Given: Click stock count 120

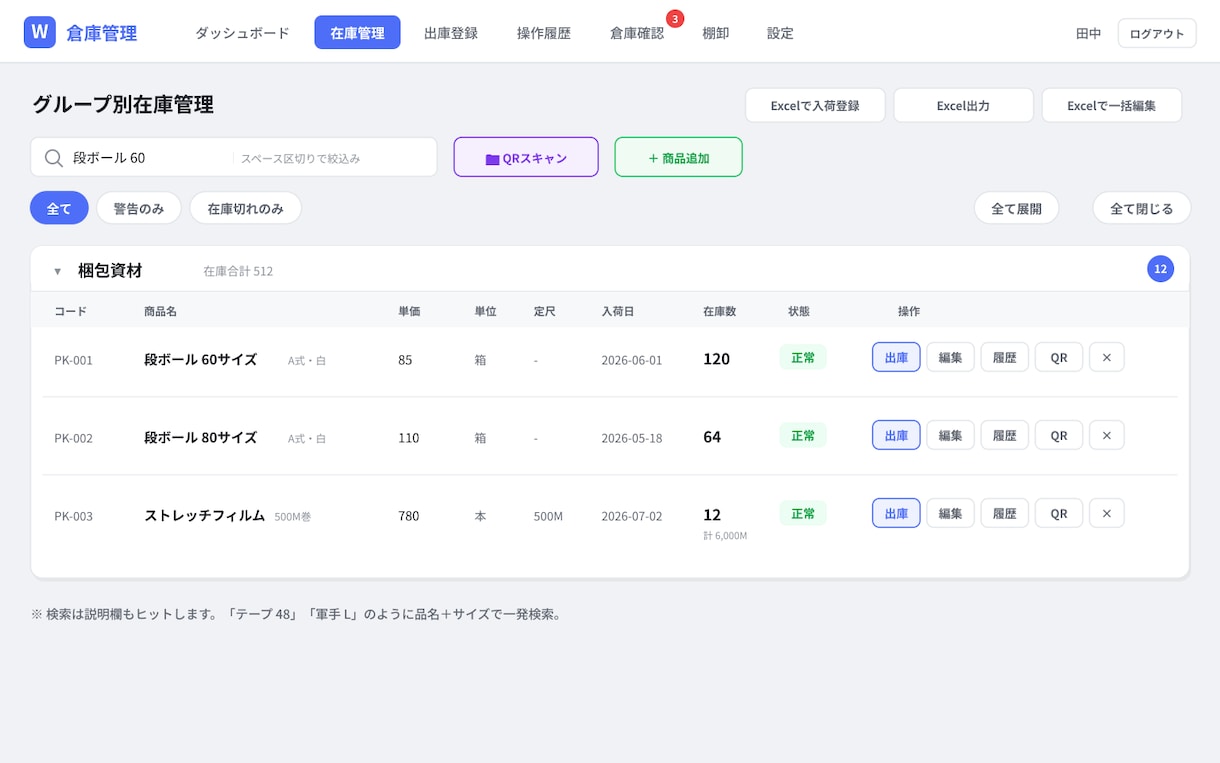Looking at the screenshot, I should click(716, 359).
